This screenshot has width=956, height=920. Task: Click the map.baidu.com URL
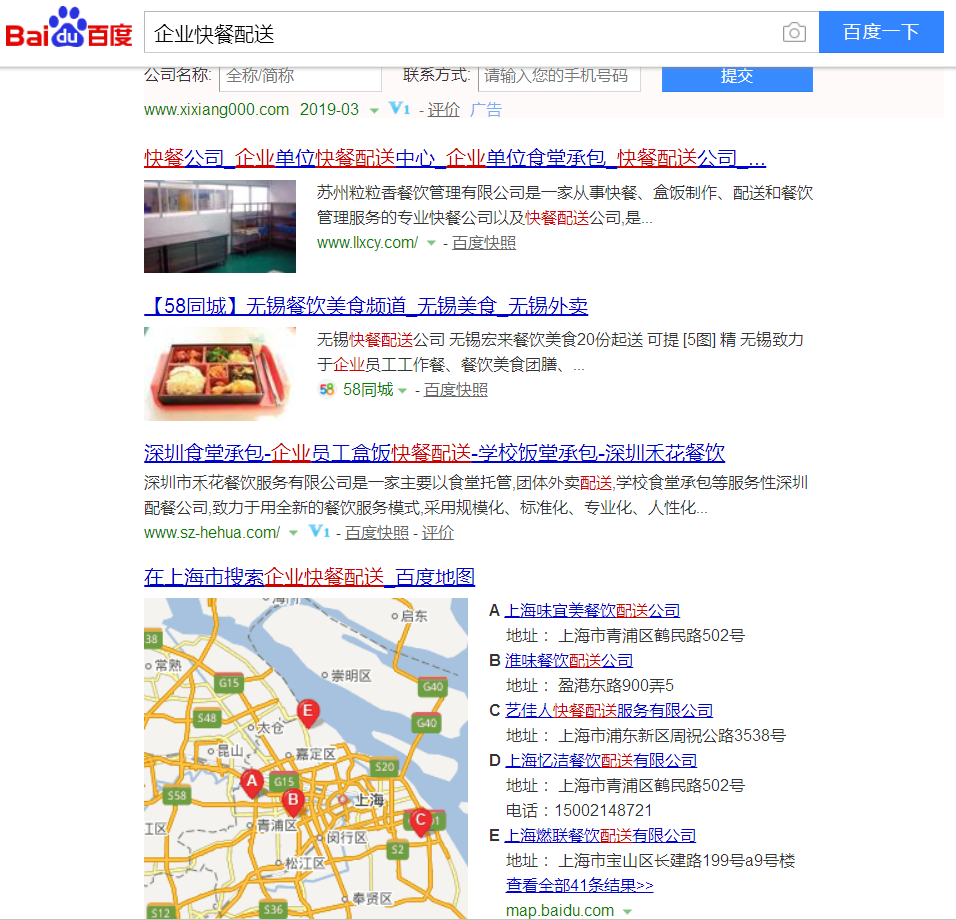(x=560, y=910)
